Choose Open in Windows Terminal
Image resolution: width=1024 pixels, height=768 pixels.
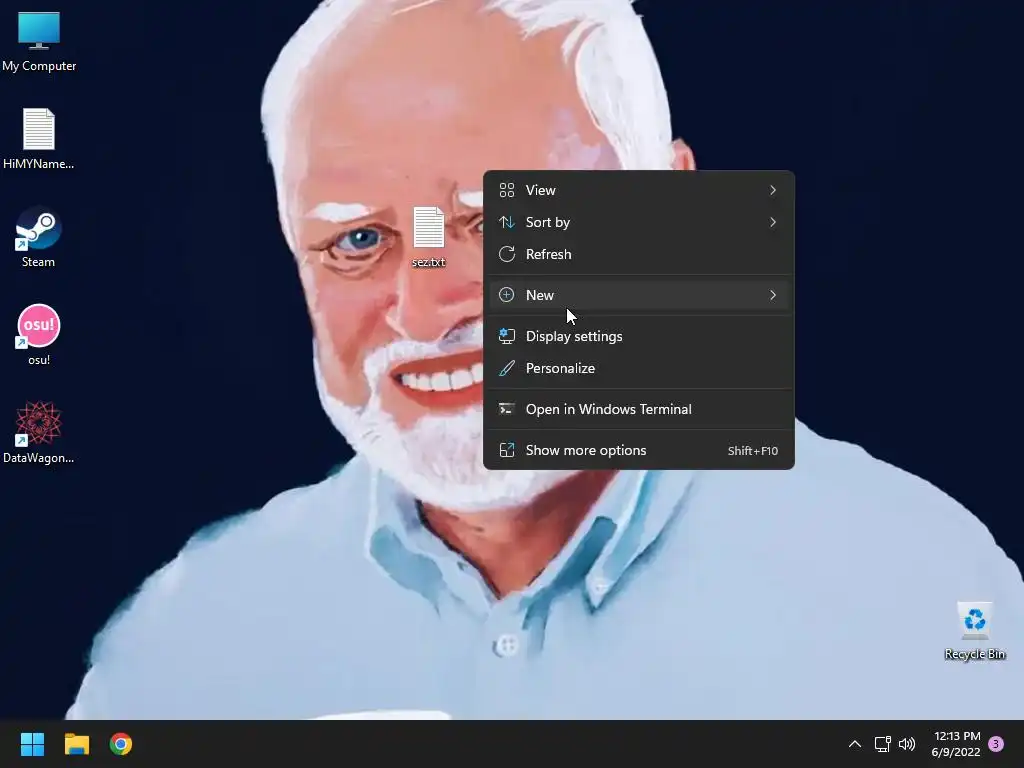click(639, 409)
